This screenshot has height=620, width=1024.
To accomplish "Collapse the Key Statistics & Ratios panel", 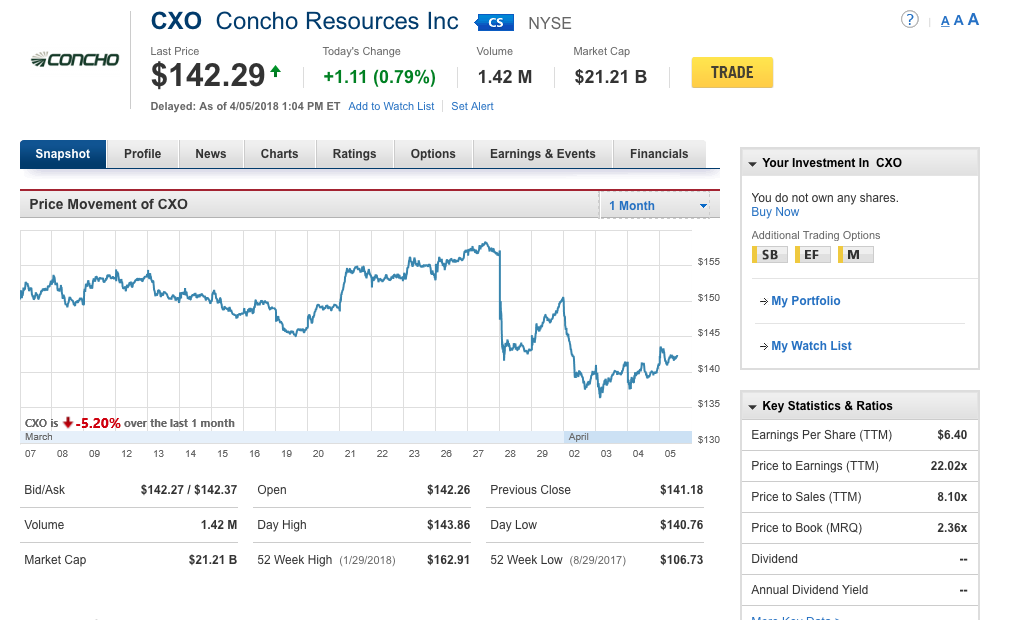I will pyautogui.click(x=752, y=406).
